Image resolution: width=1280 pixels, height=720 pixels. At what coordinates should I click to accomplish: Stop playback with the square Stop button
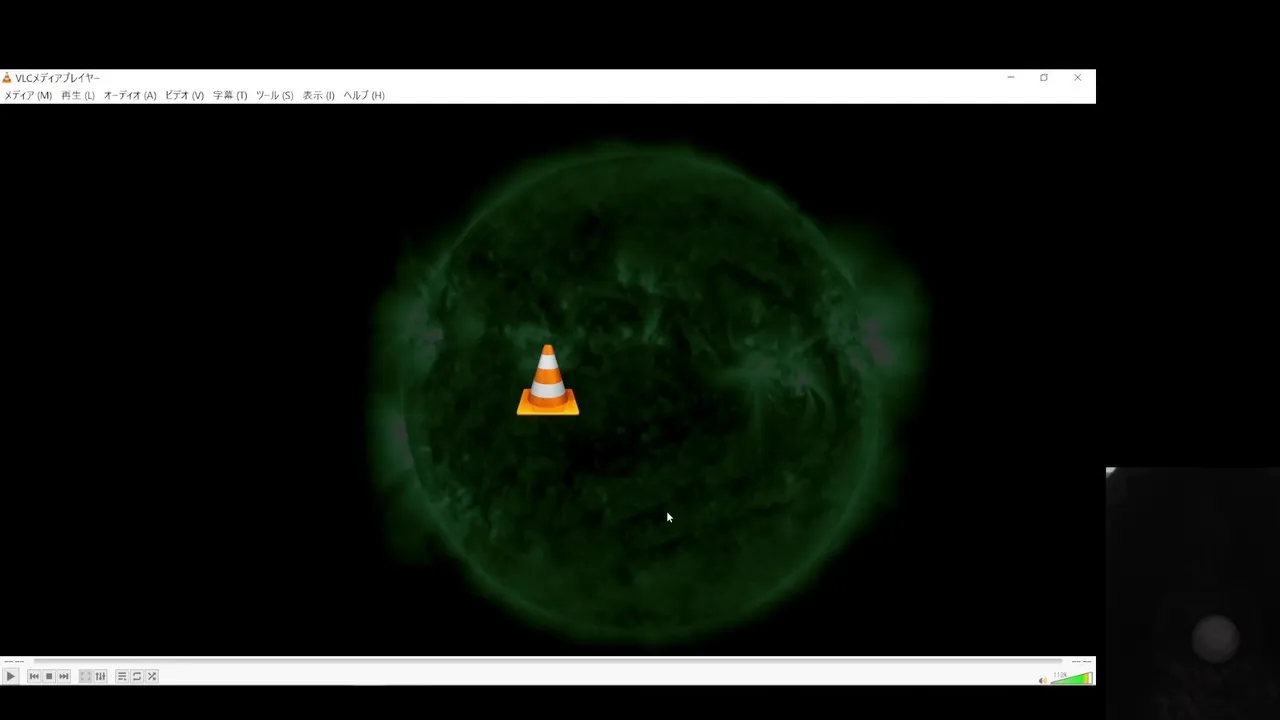pos(49,677)
